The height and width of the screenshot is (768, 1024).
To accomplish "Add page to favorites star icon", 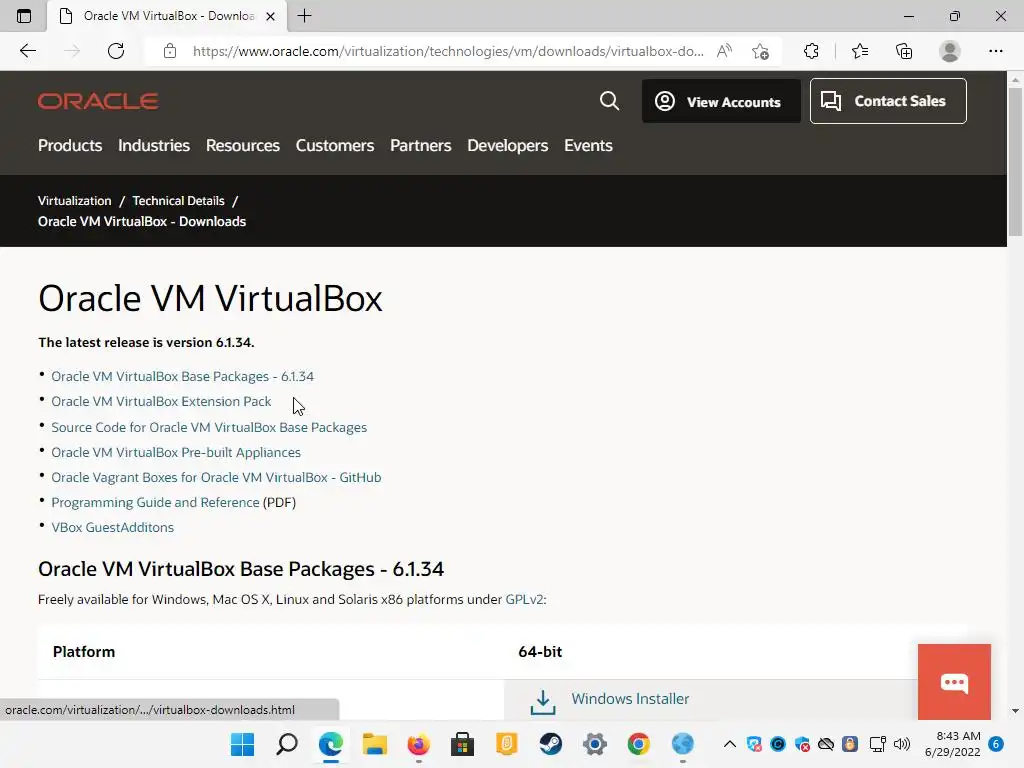I will click(760, 51).
